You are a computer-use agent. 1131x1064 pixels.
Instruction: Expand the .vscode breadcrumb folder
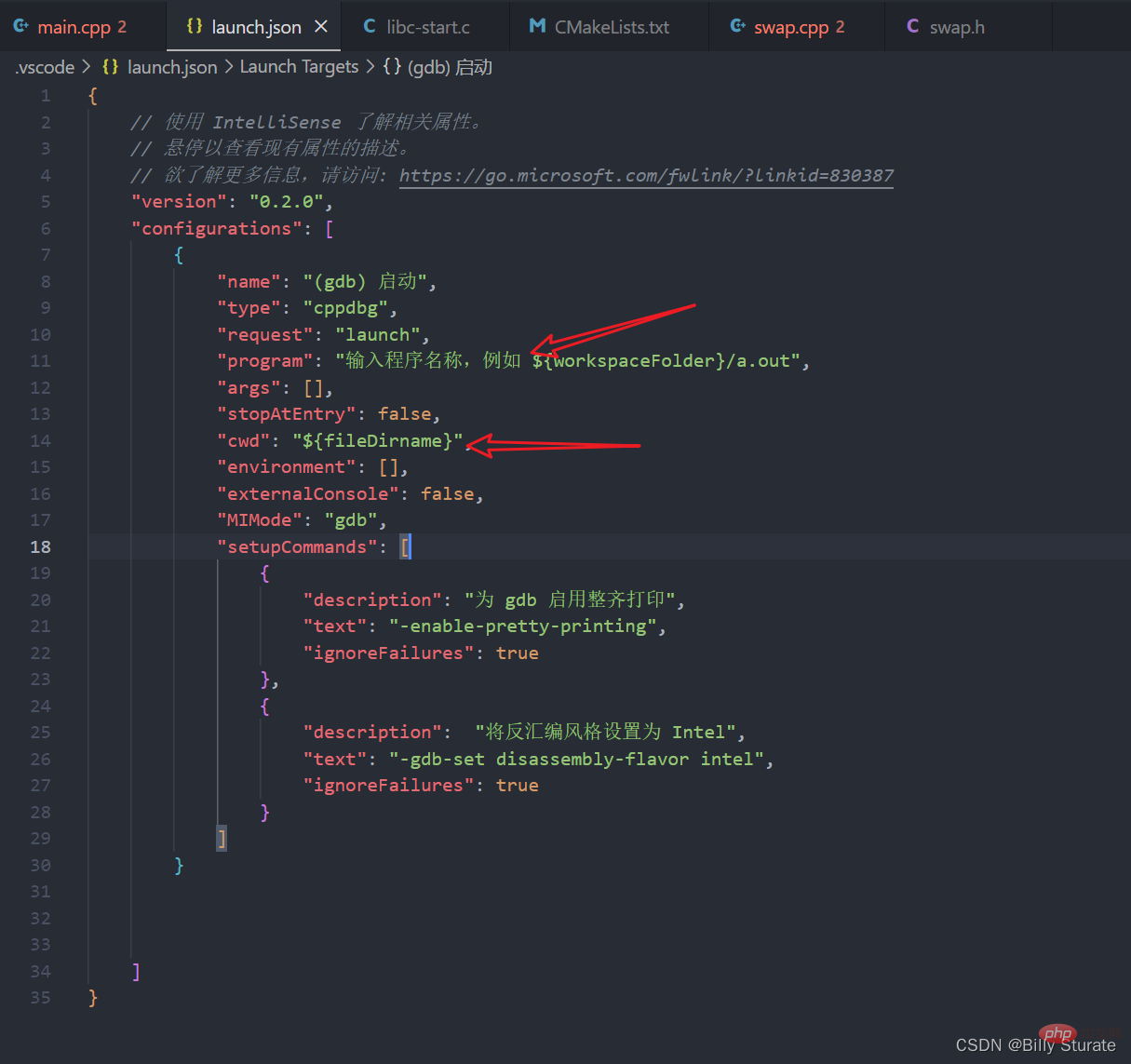(x=45, y=67)
